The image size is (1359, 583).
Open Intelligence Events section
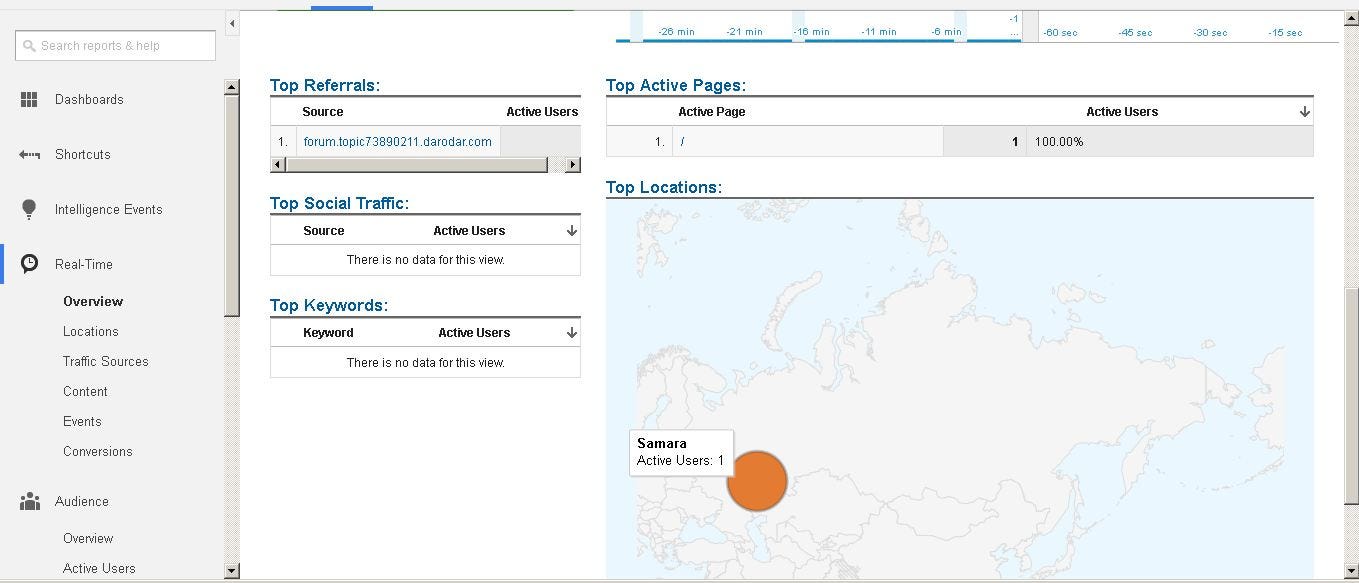coord(108,209)
